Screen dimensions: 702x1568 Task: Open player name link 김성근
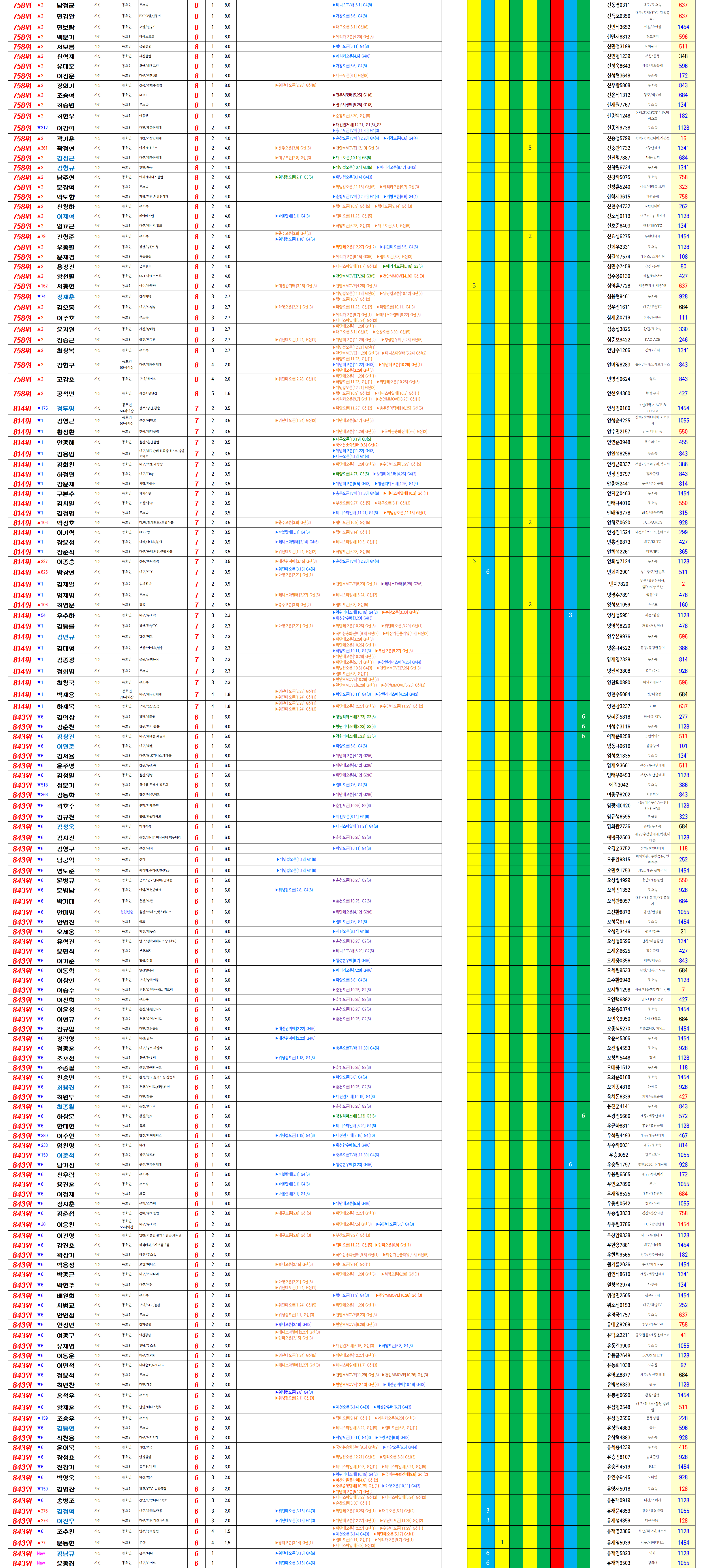pos(66,158)
